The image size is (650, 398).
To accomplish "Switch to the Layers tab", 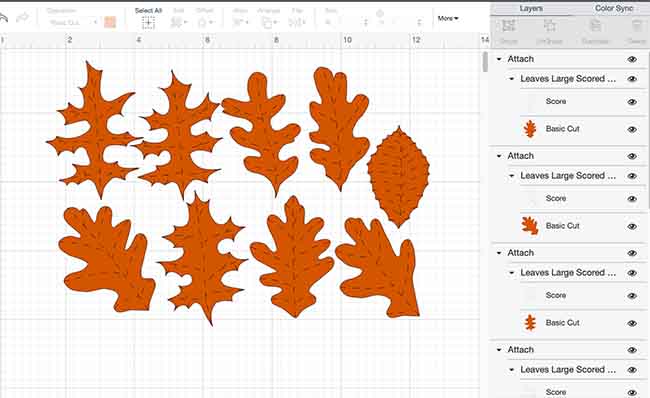I will point(531,8).
